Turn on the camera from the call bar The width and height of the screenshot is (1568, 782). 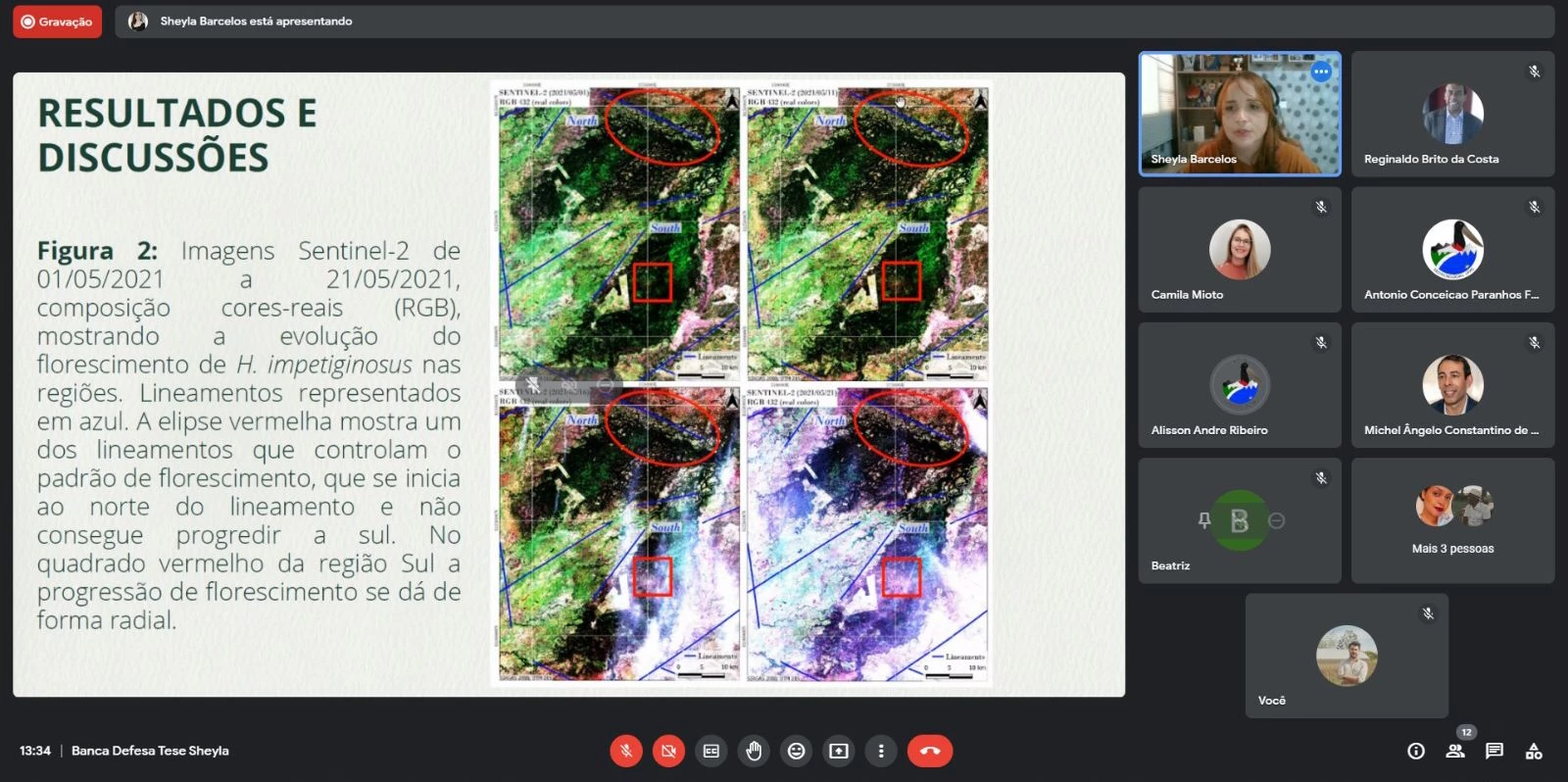668,751
